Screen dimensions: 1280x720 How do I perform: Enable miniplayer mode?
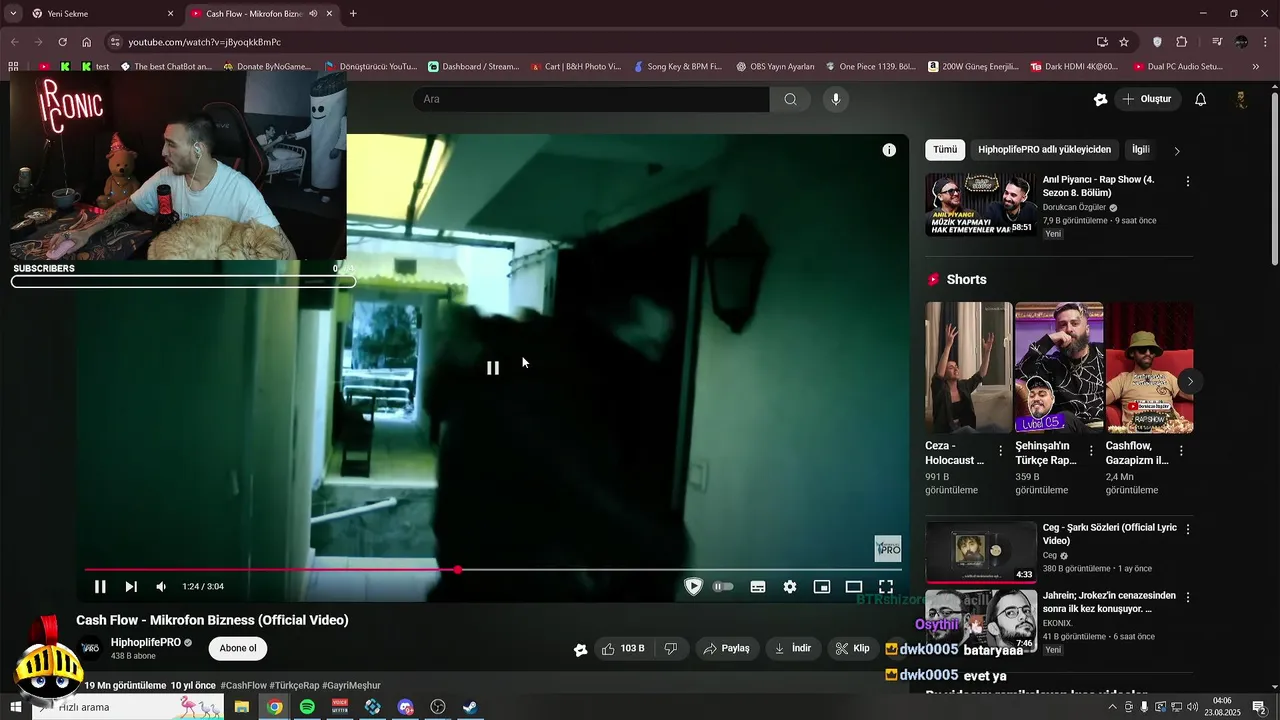point(822,587)
